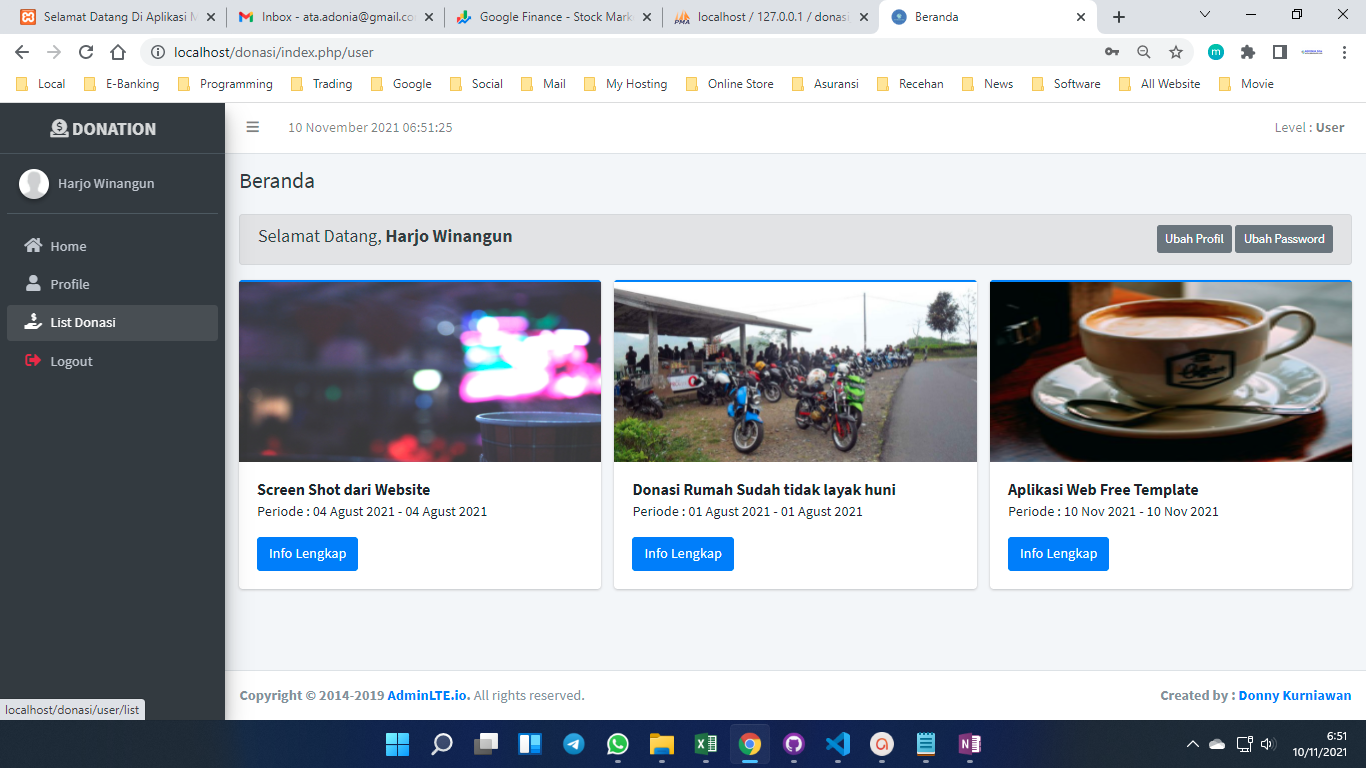Expand the Programming bookmarks folder
Screen dimensions: 1366x768
(x=225, y=84)
